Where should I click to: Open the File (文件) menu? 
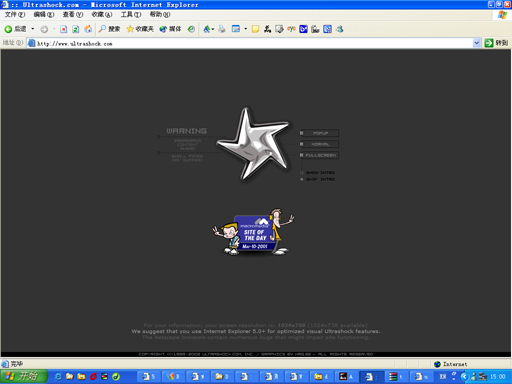[15, 15]
